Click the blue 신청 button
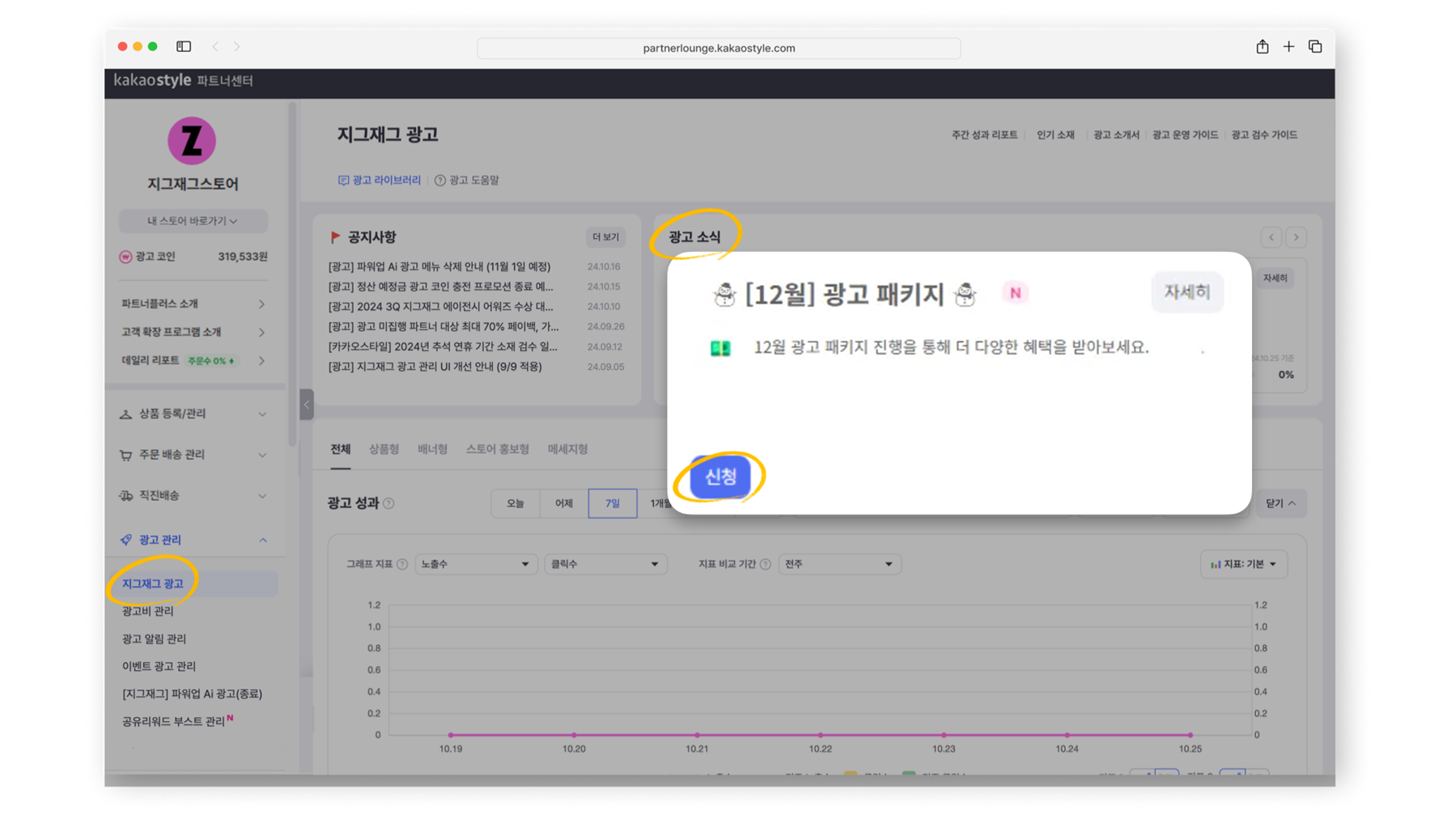This screenshot has width=1456, height=819. 720,477
